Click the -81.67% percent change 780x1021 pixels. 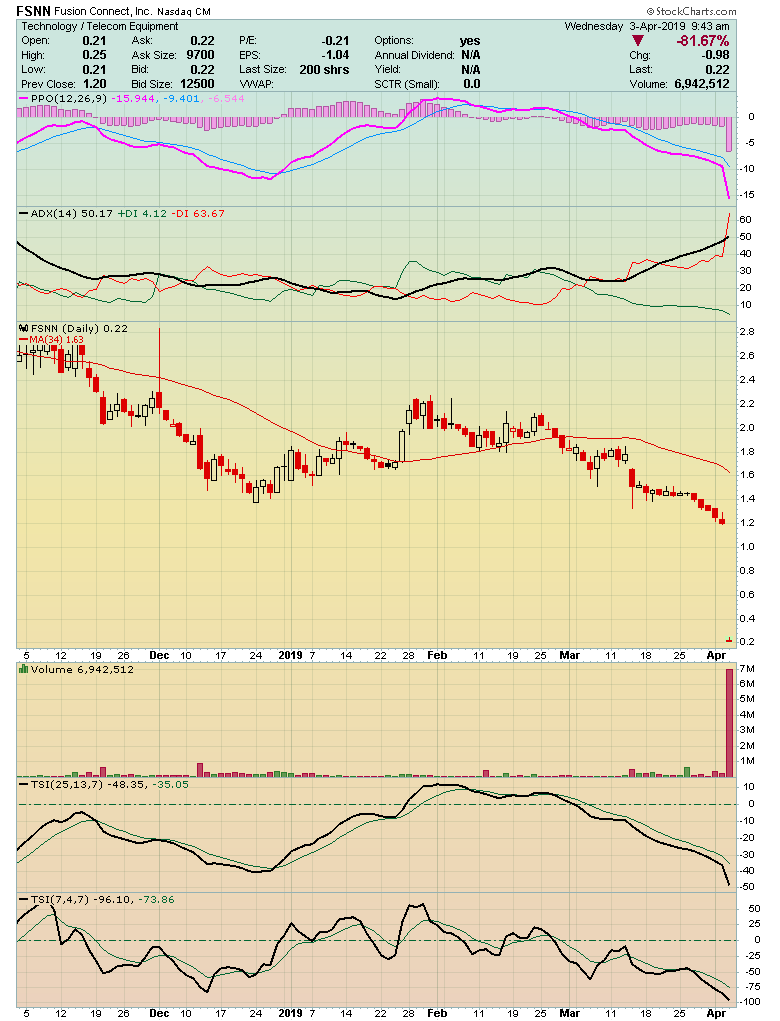703,41
